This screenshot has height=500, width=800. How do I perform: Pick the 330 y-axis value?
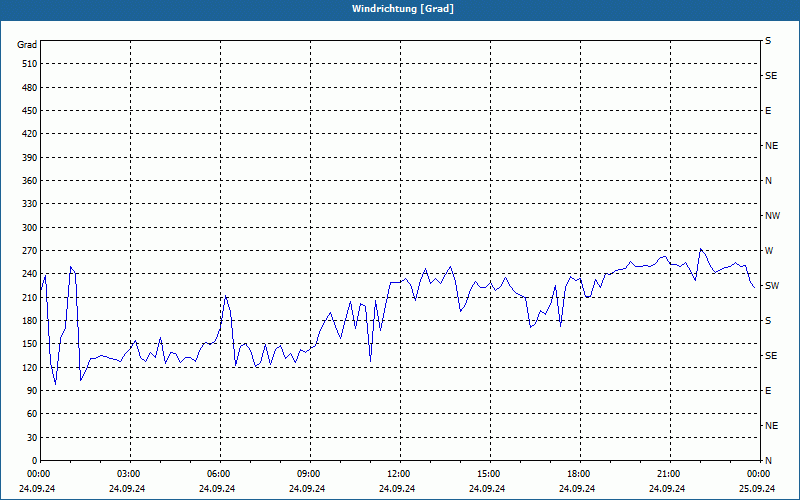click(30, 204)
